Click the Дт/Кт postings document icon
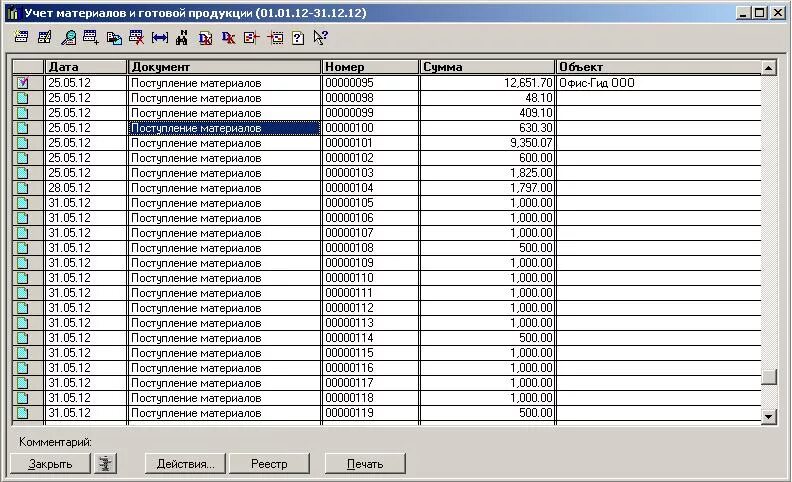Screen dimensions: 792x482 pos(205,38)
